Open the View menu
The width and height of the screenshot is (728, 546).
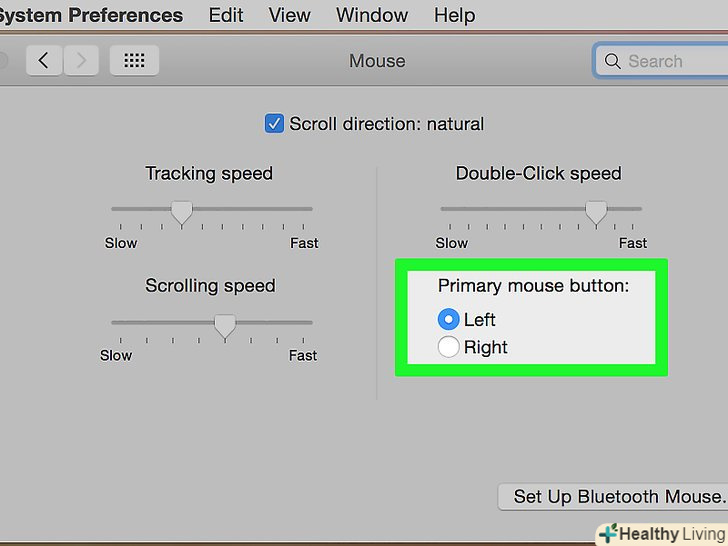point(290,15)
